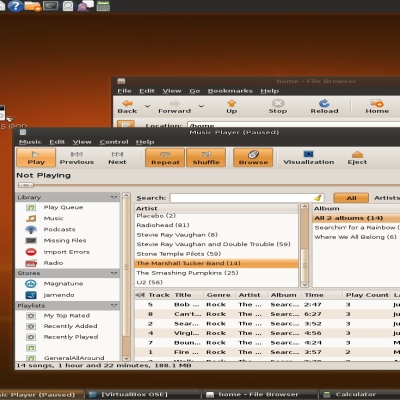Toggle Repeat mode off
This screenshot has height=400, width=400.
(165, 158)
